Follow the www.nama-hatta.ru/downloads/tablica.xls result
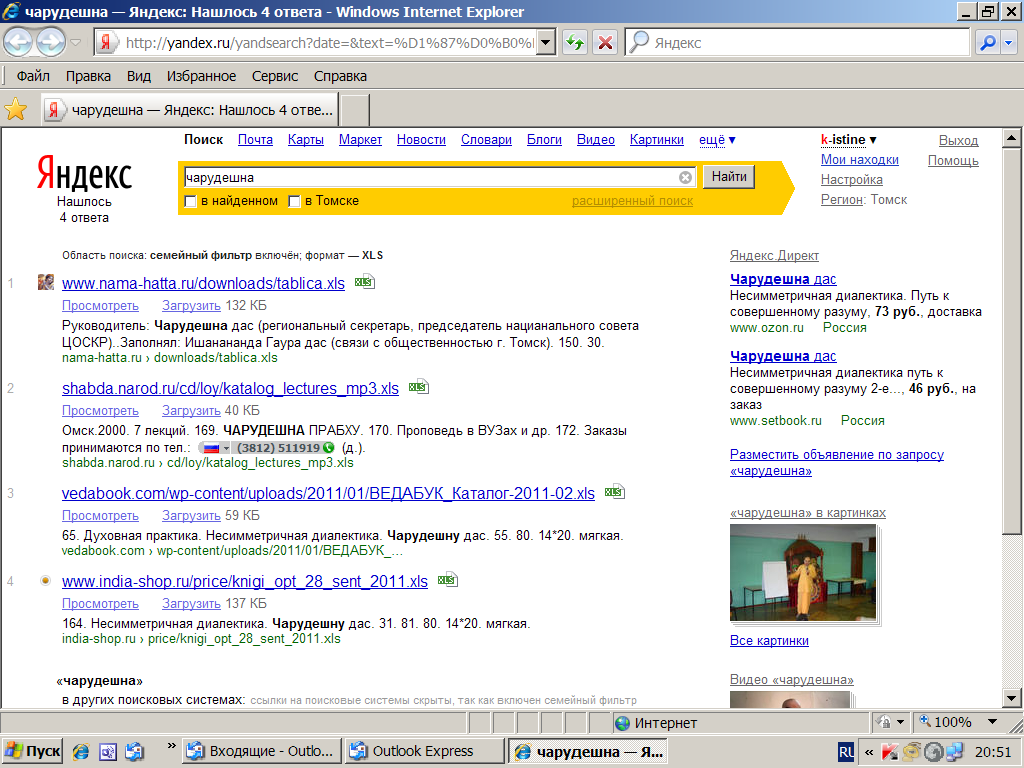 pos(203,283)
